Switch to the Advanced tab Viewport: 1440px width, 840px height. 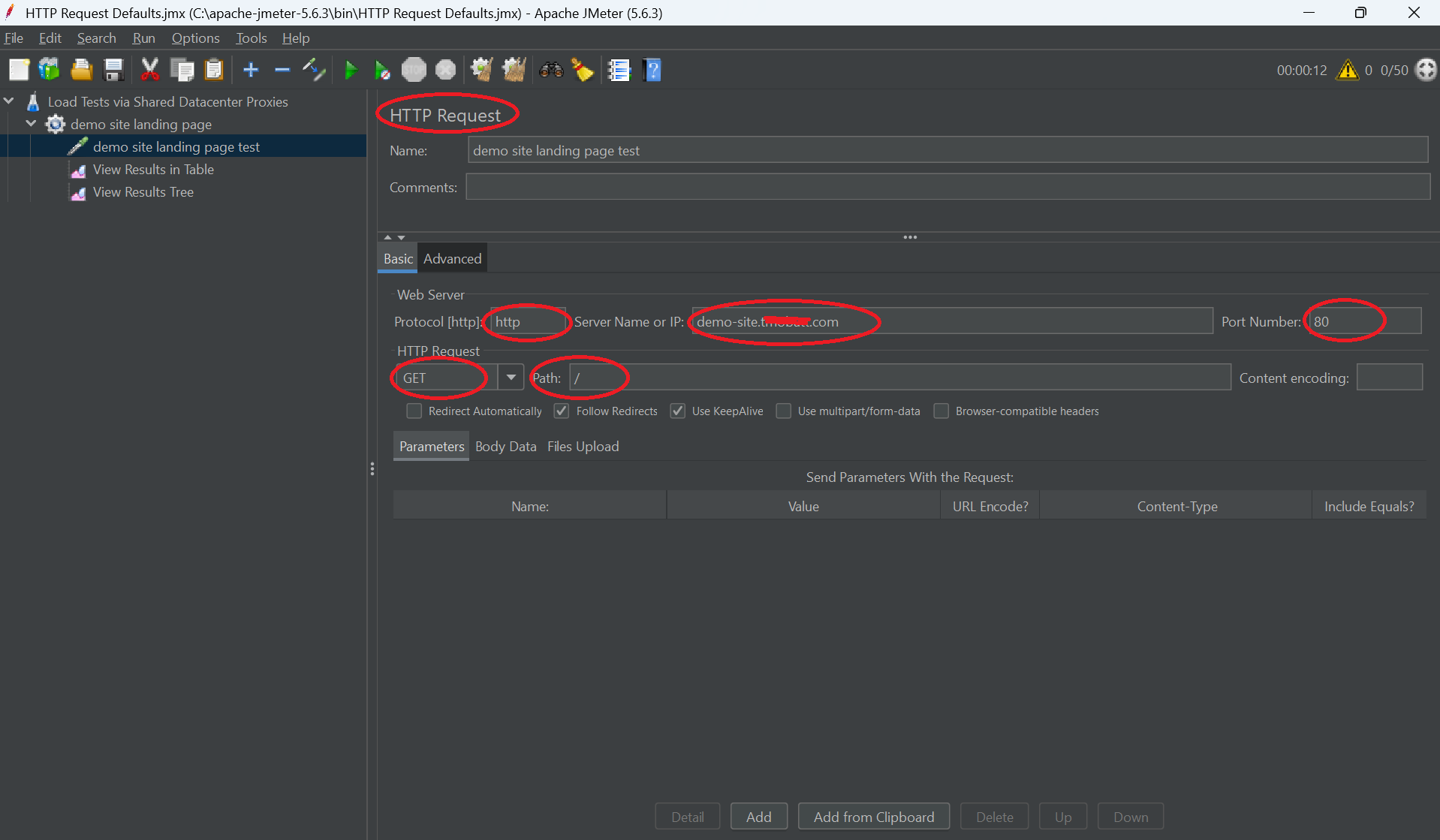coord(452,258)
